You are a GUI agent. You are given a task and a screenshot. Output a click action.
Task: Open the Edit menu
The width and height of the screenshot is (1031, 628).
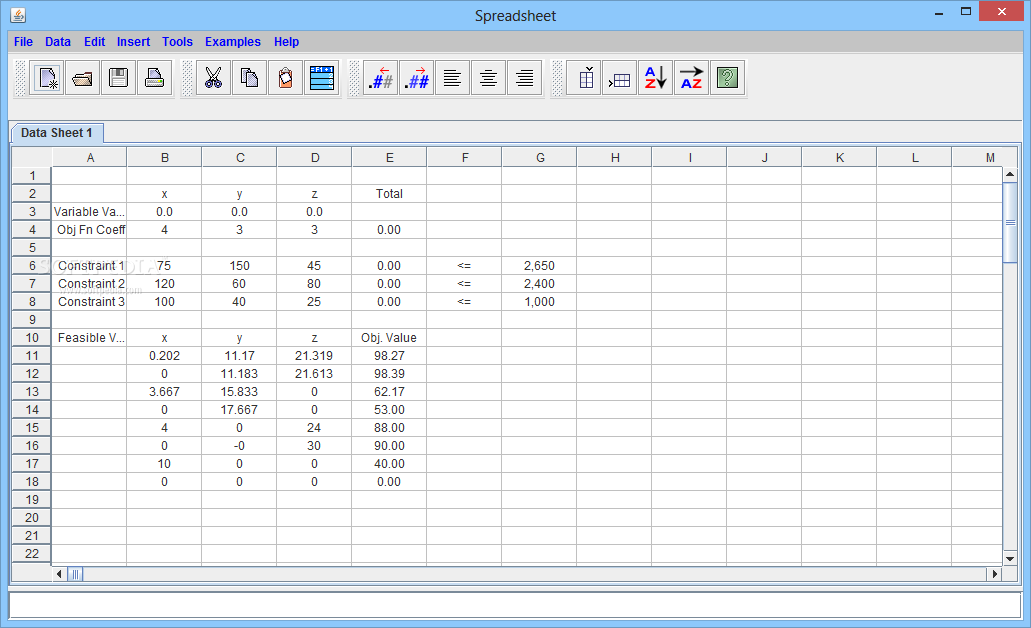pos(94,41)
